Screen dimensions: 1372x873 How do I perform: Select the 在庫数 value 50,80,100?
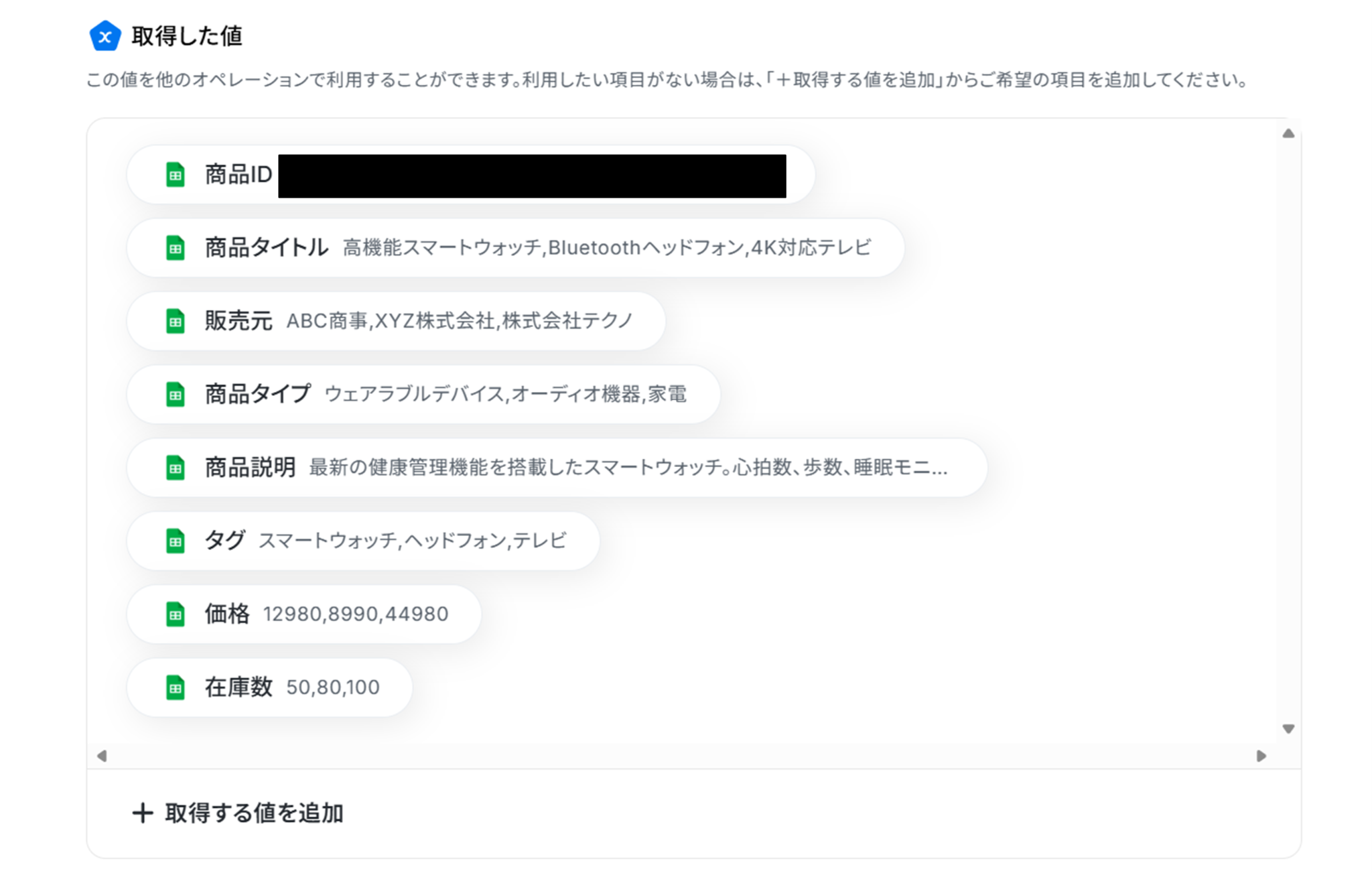coord(332,687)
